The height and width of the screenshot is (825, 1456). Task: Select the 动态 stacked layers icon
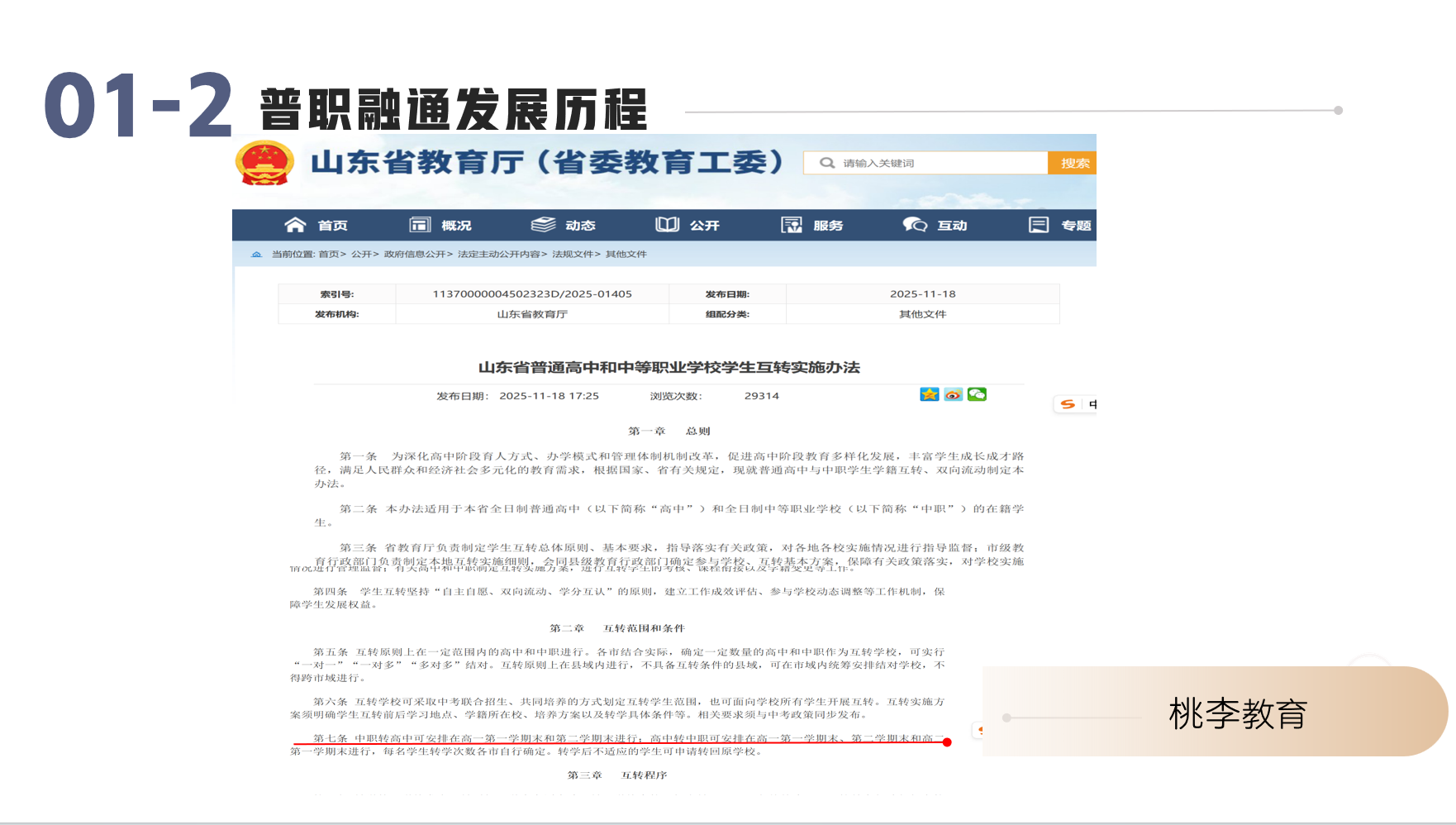[543, 225]
